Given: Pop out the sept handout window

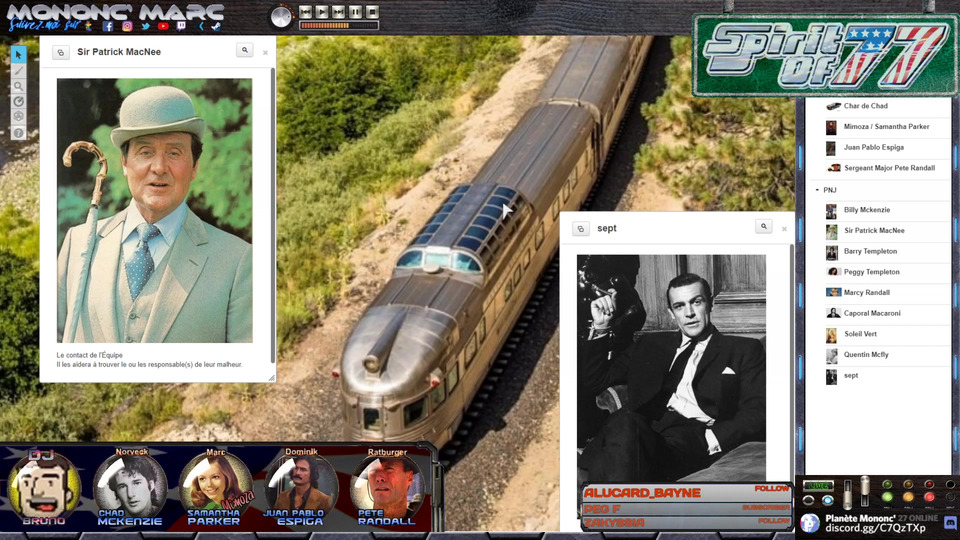Looking at the screenshot, I should point(580,229).
